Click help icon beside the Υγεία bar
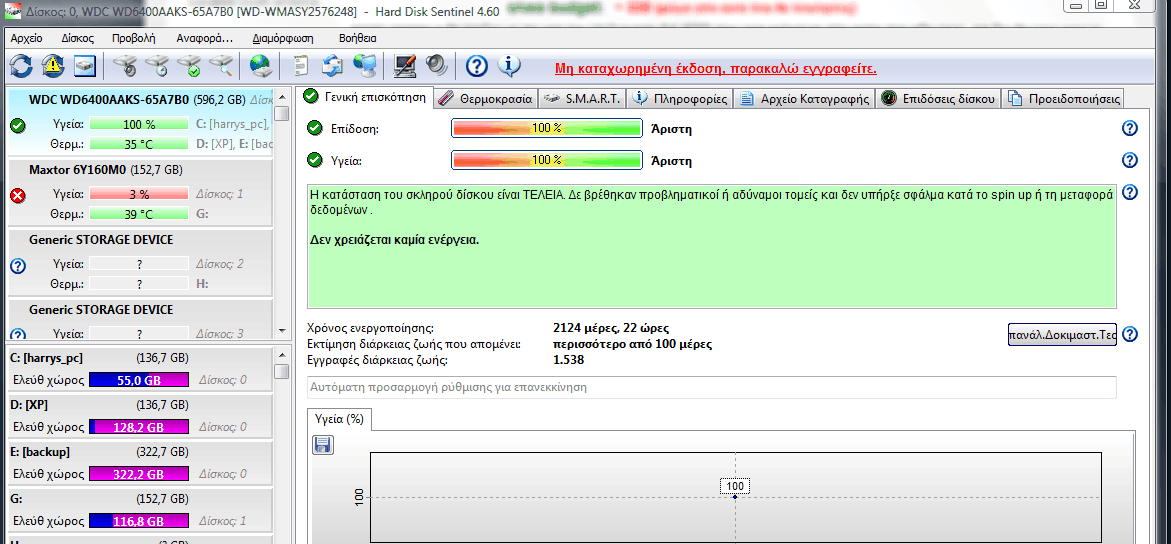The height and width of the screenshot is (544, 1171). point(1130,160)
